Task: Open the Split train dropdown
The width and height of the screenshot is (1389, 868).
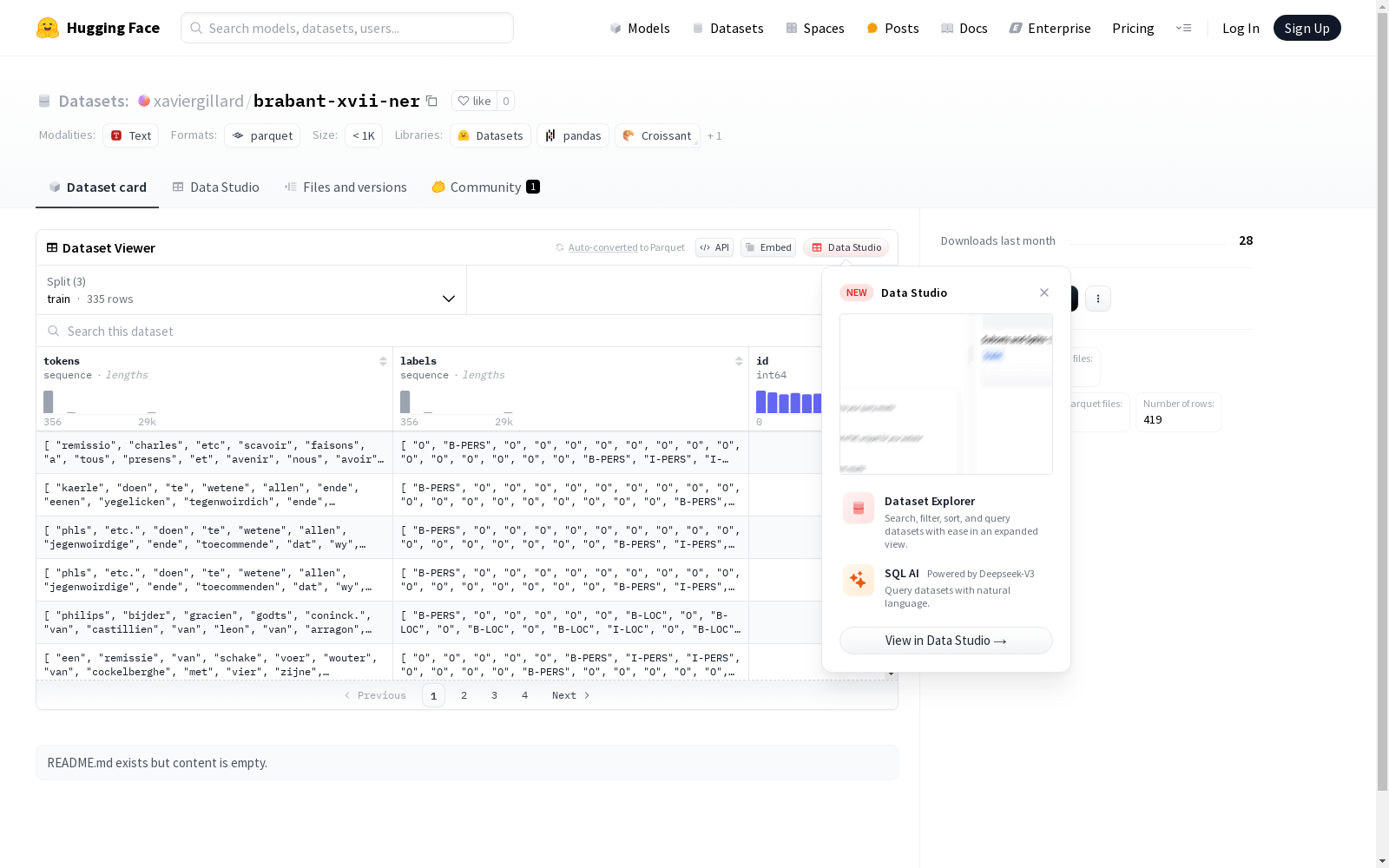Action: pos(252,290)
